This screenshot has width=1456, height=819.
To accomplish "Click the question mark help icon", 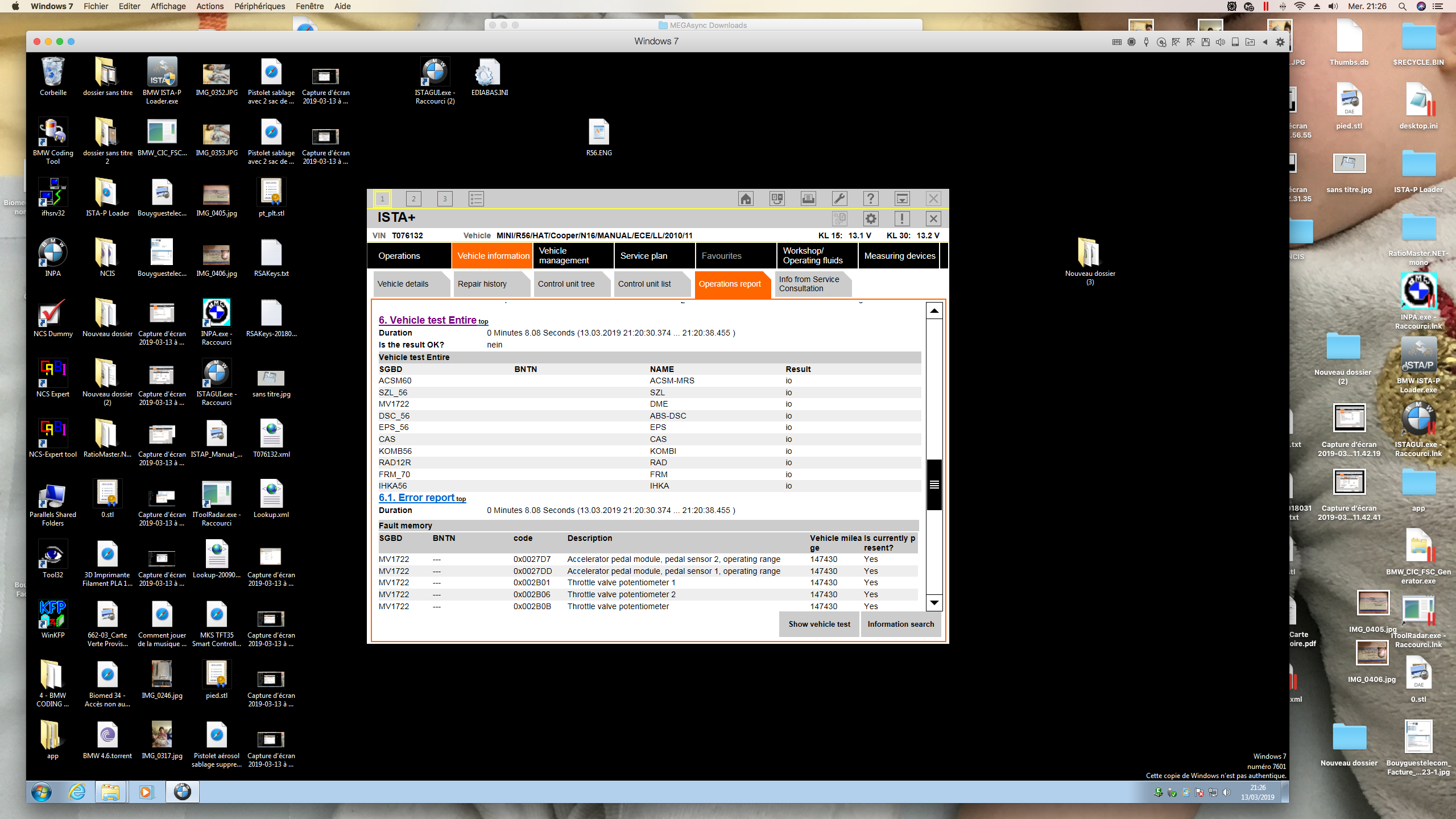I will click(871, 198).
